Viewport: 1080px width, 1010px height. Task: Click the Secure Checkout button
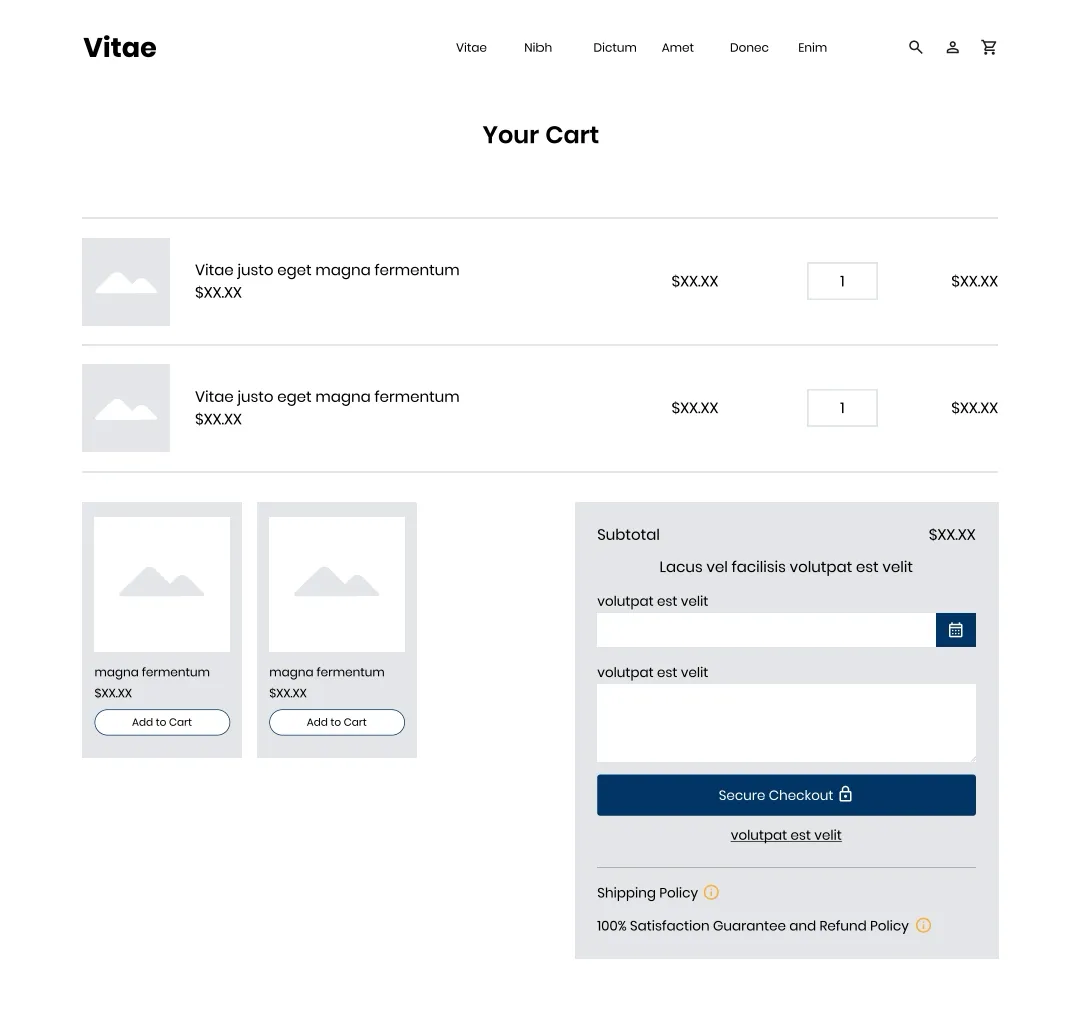(787, 795)
